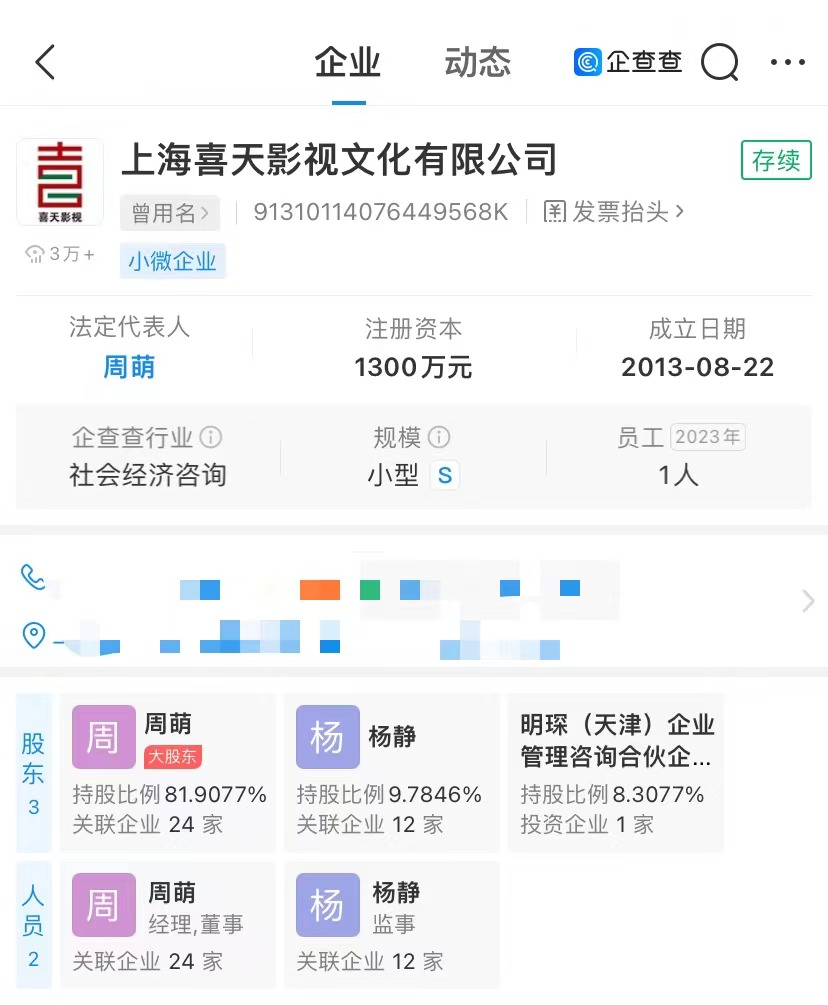The height and width of the screenshot is (1005, 828).
Task: Tap the S scale badge
Action: click(445, 476)
